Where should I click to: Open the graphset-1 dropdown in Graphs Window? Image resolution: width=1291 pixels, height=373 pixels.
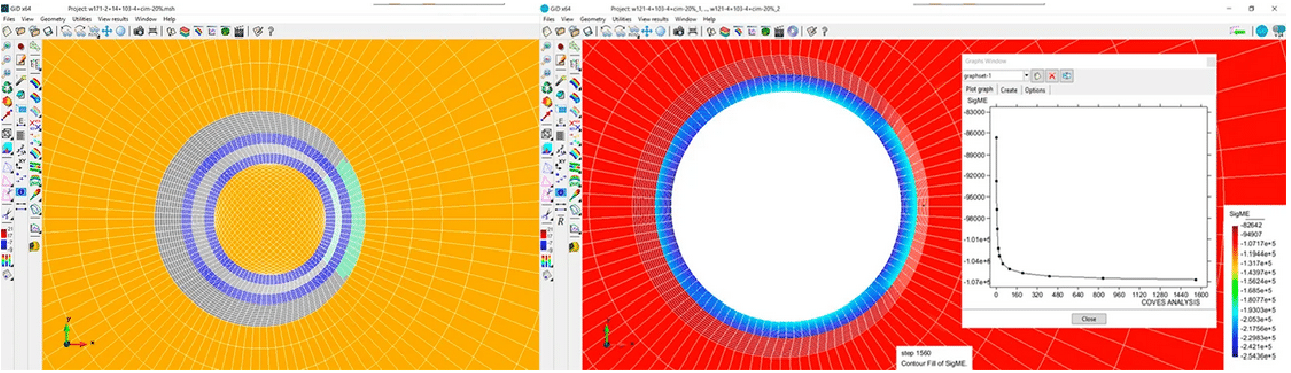coord(1027,75)
